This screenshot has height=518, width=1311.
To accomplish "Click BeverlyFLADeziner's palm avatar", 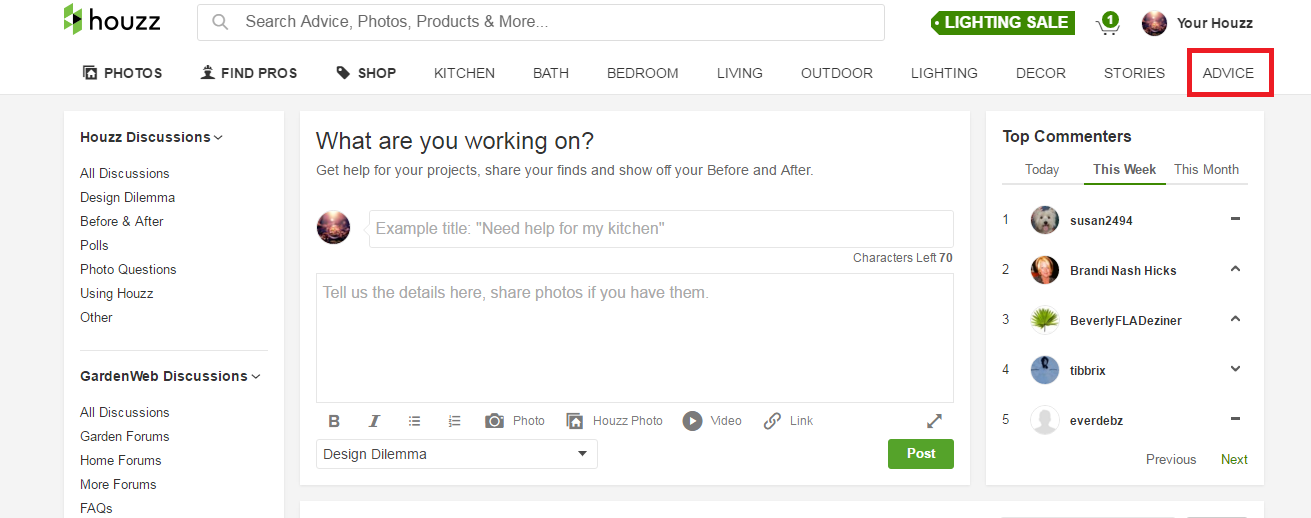I will tap(1044, 320).
